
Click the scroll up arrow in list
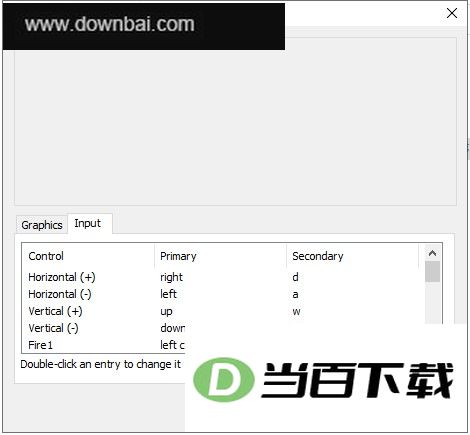[x=432, y=253]
